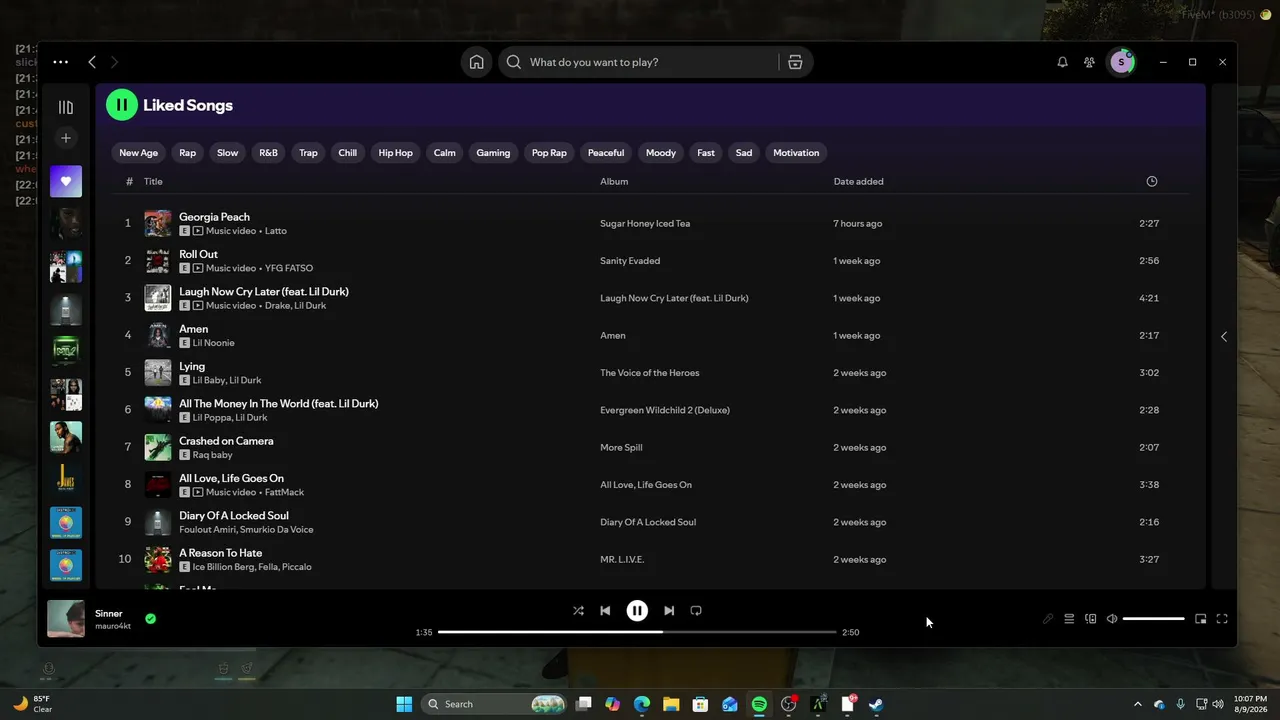Filter by R&B genre chip
This screenshot has width=1280, height=720.
click(x=268, y=153)
